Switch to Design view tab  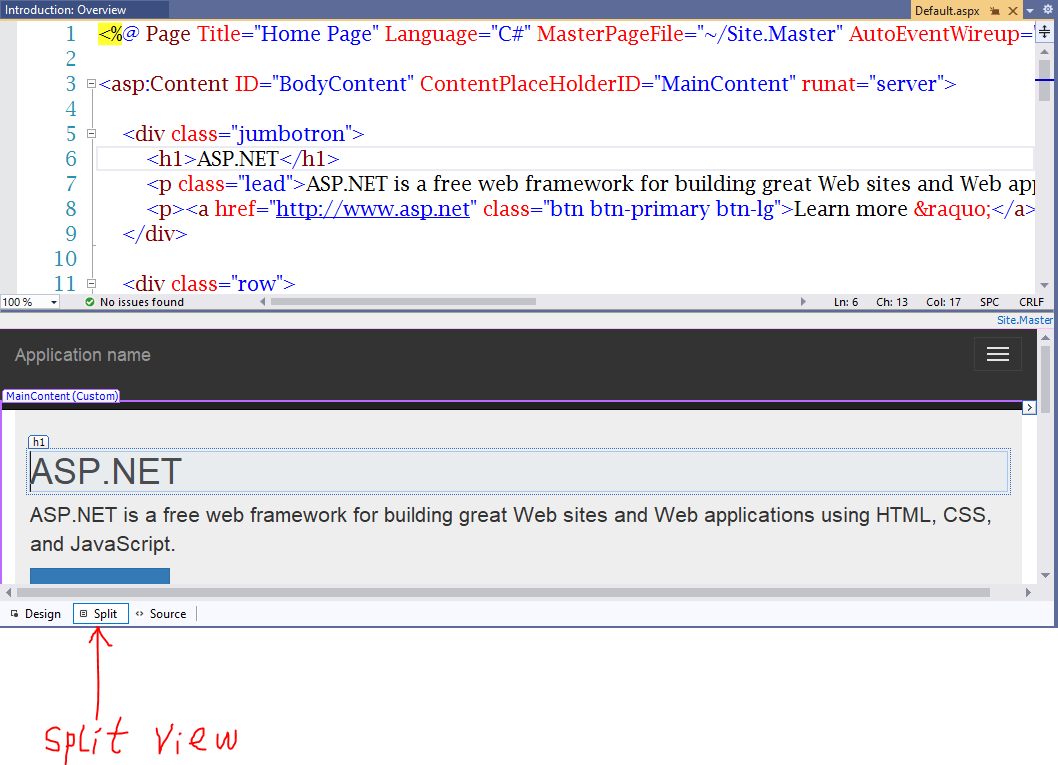pos(36,614)
